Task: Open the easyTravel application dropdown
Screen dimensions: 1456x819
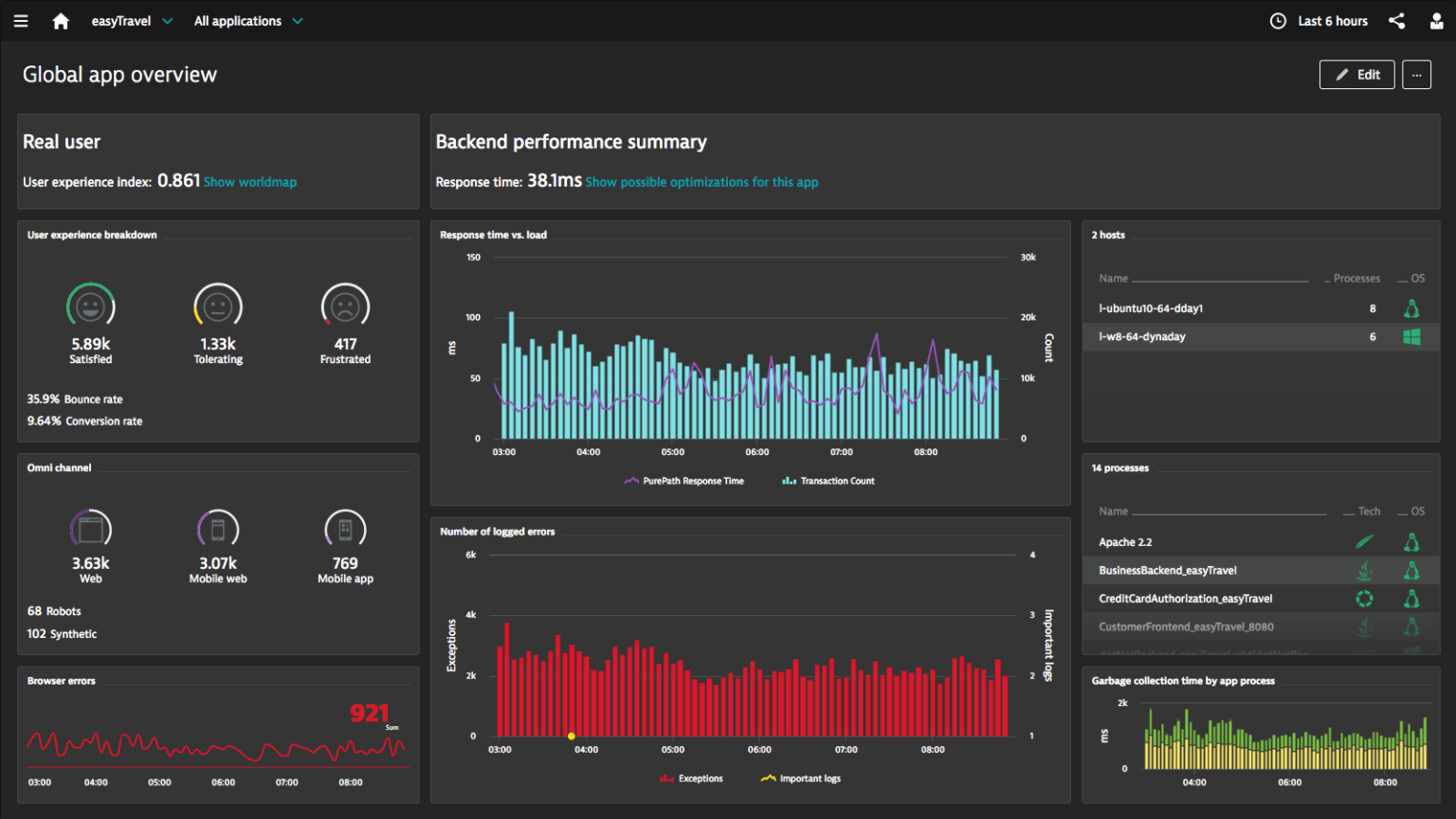Action: coord(132,20)
